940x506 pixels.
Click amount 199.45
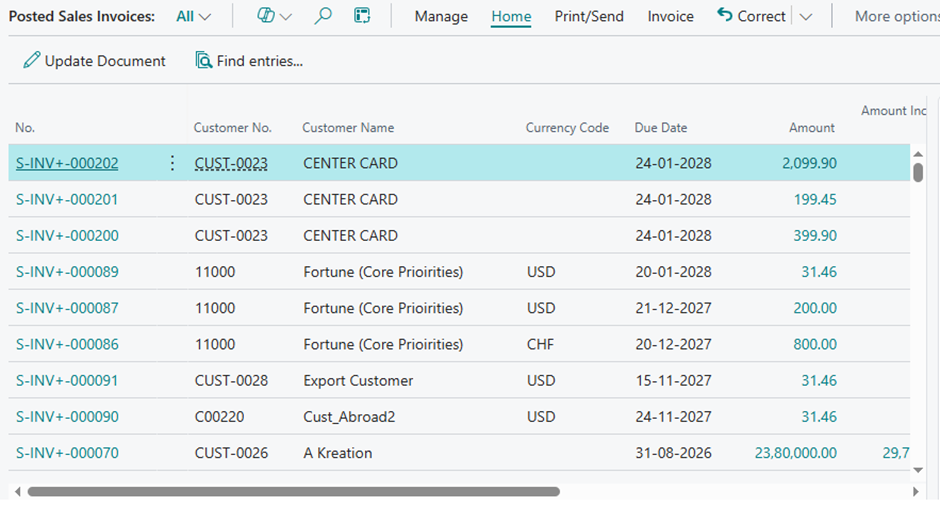click(815, 199)
